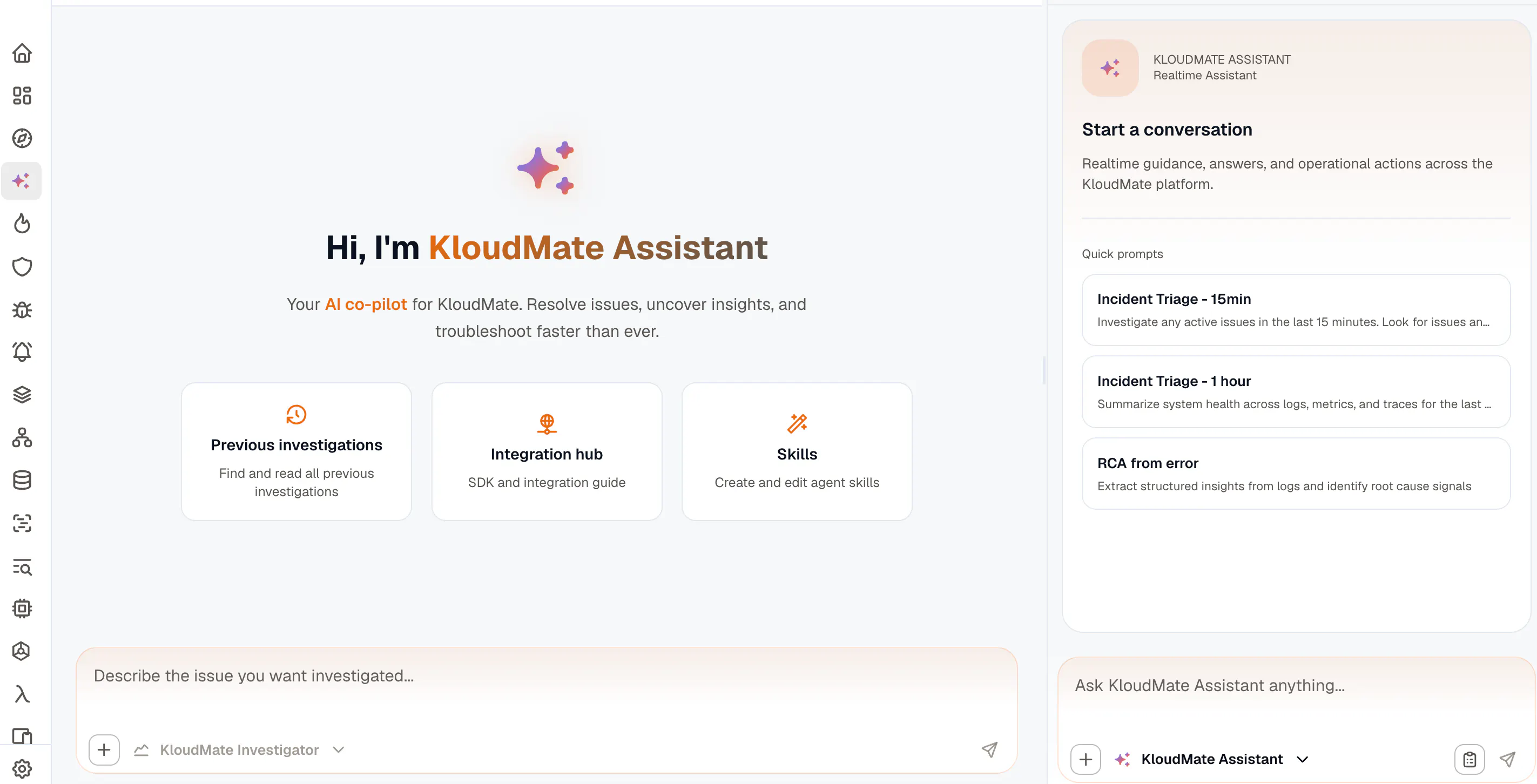Expand the KloudMate Investigator agent dropdown
The width and height of the screenshot is (1537, 784).
coord(239,749)
